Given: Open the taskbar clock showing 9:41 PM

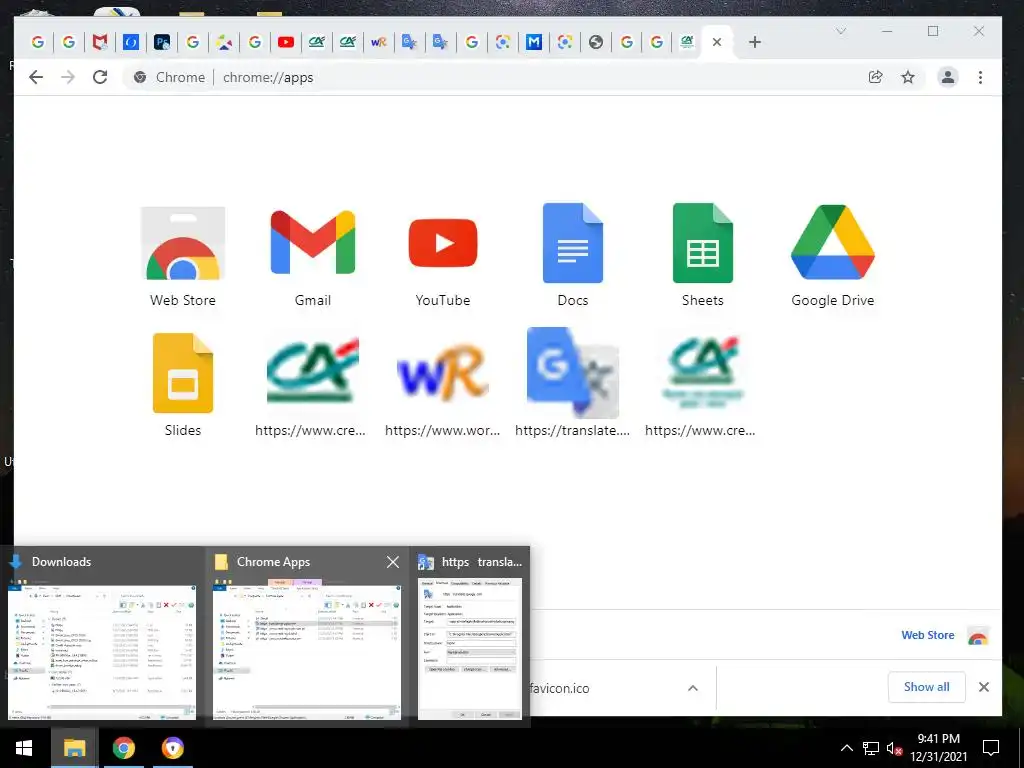Looking at the screenshot, I should 938,748.
